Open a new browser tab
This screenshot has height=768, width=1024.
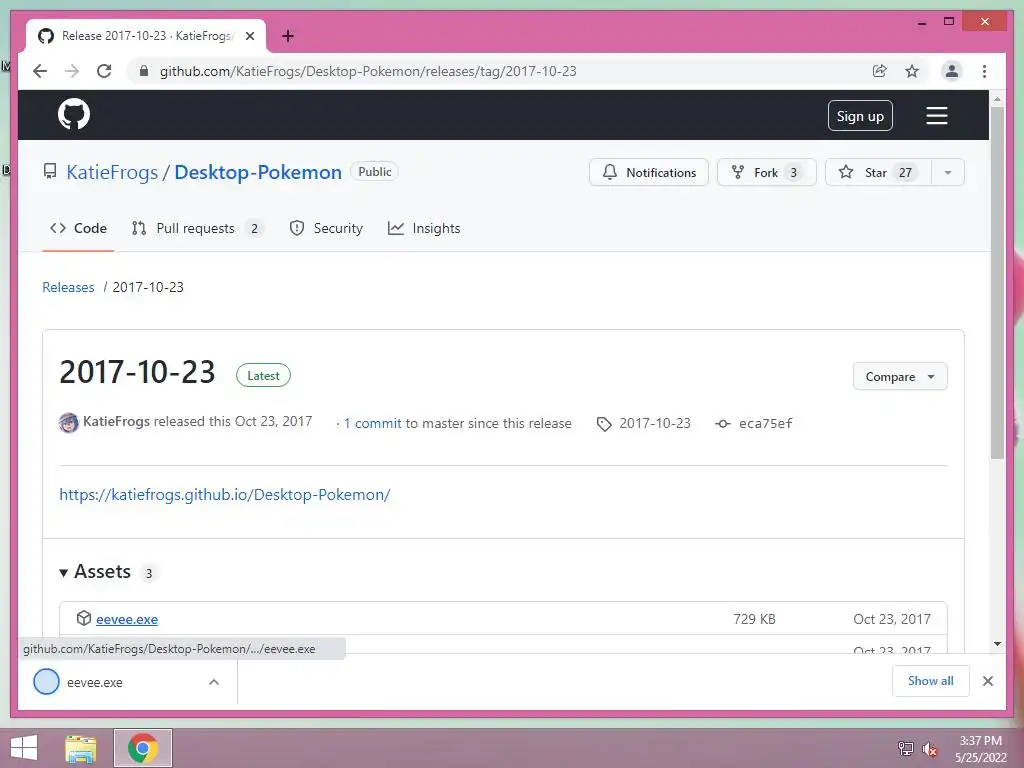[288, 36]
